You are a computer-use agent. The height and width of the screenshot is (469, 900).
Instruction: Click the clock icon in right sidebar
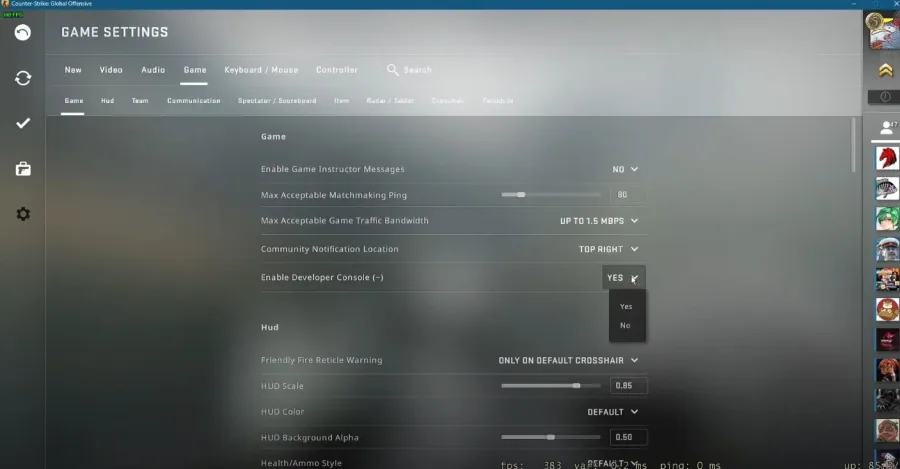pos(886,96)
